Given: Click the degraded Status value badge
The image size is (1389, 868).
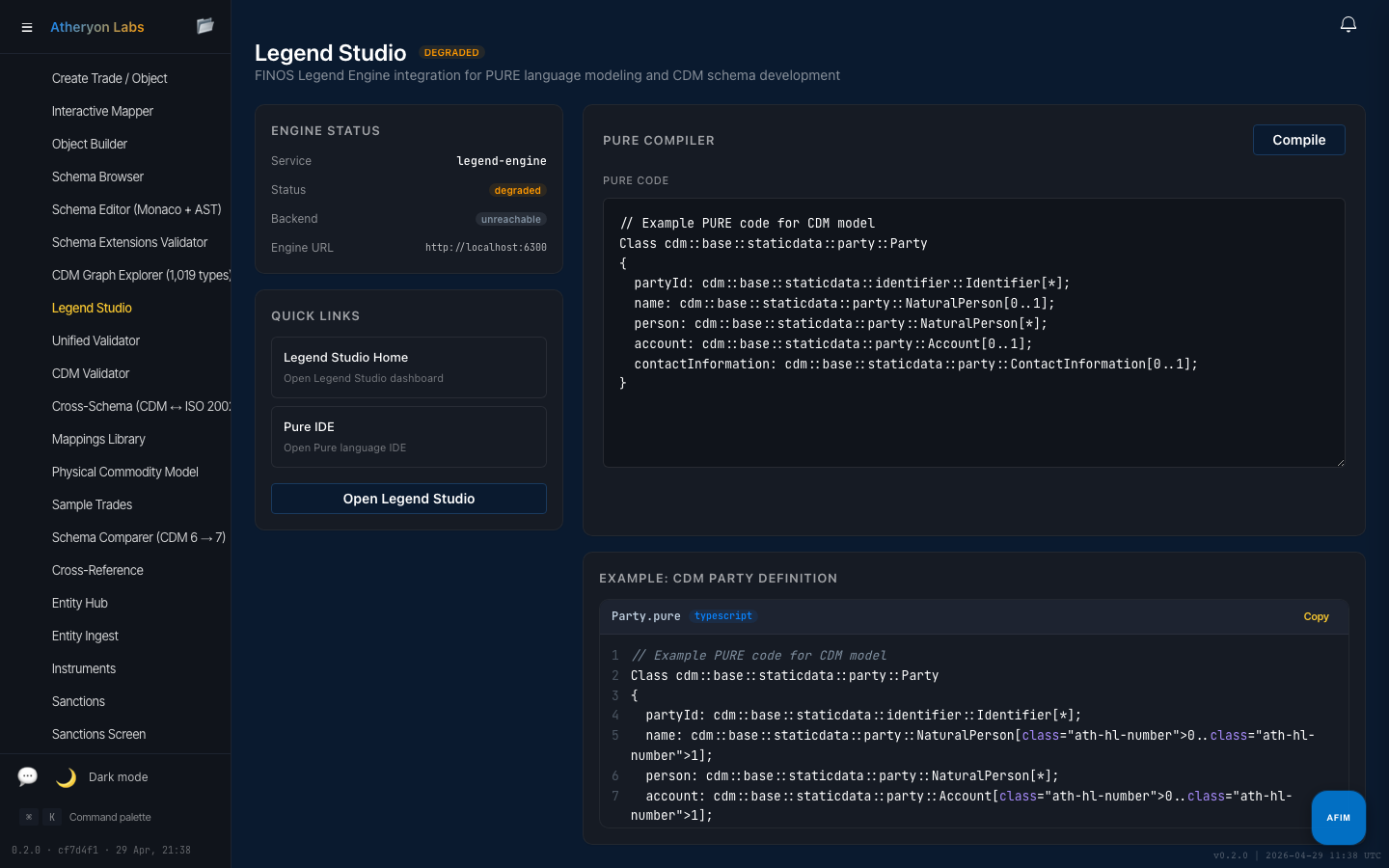Looking at the screenshot, I should tap(518, 190).
